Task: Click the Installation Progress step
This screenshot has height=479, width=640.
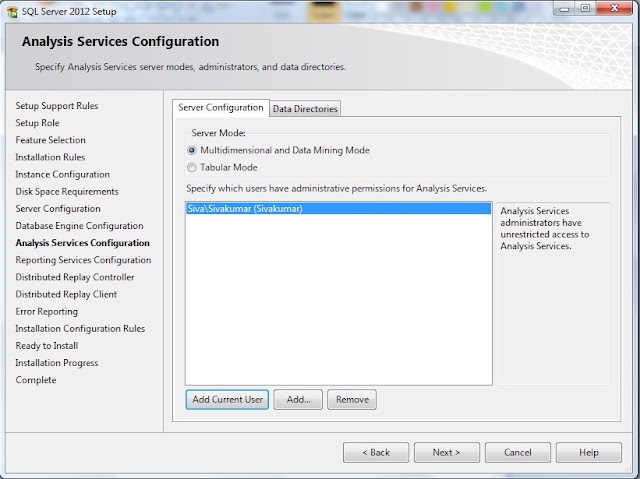Action: coord(57,363)
